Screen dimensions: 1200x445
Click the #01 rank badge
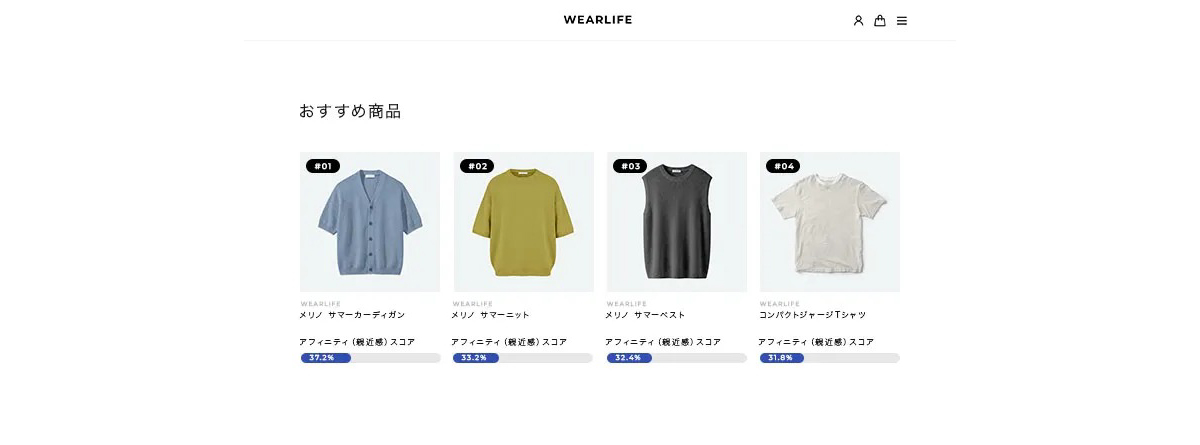tap(323, 166)
